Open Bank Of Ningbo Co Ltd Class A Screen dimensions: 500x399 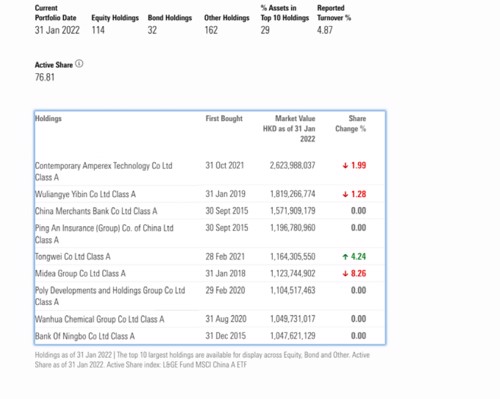coord(85,336)
